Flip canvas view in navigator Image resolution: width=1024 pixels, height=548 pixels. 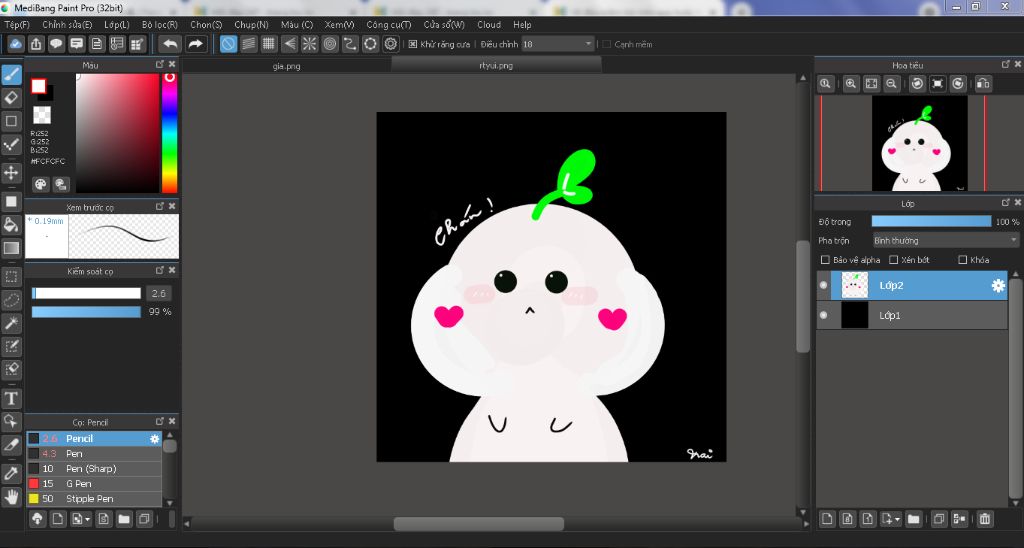coord(983,84)
